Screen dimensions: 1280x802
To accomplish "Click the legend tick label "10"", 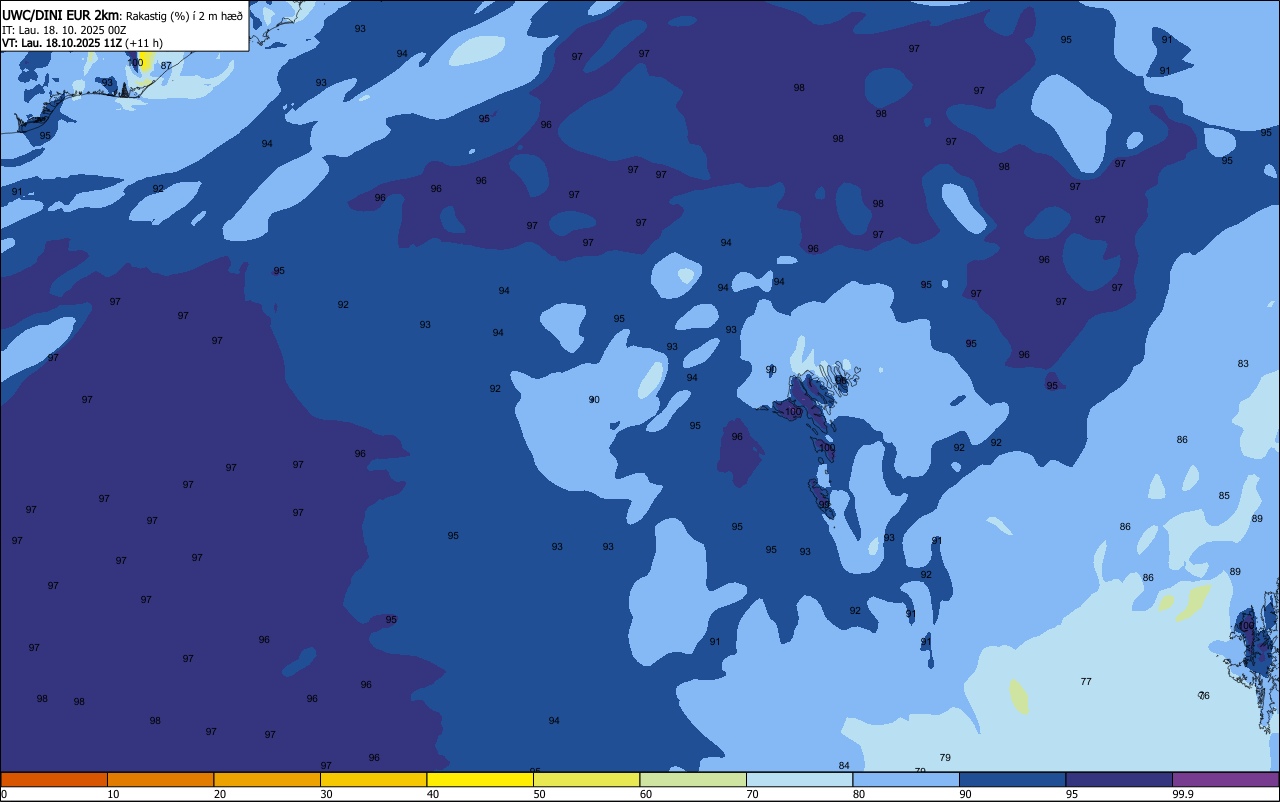I will (113, 794).
